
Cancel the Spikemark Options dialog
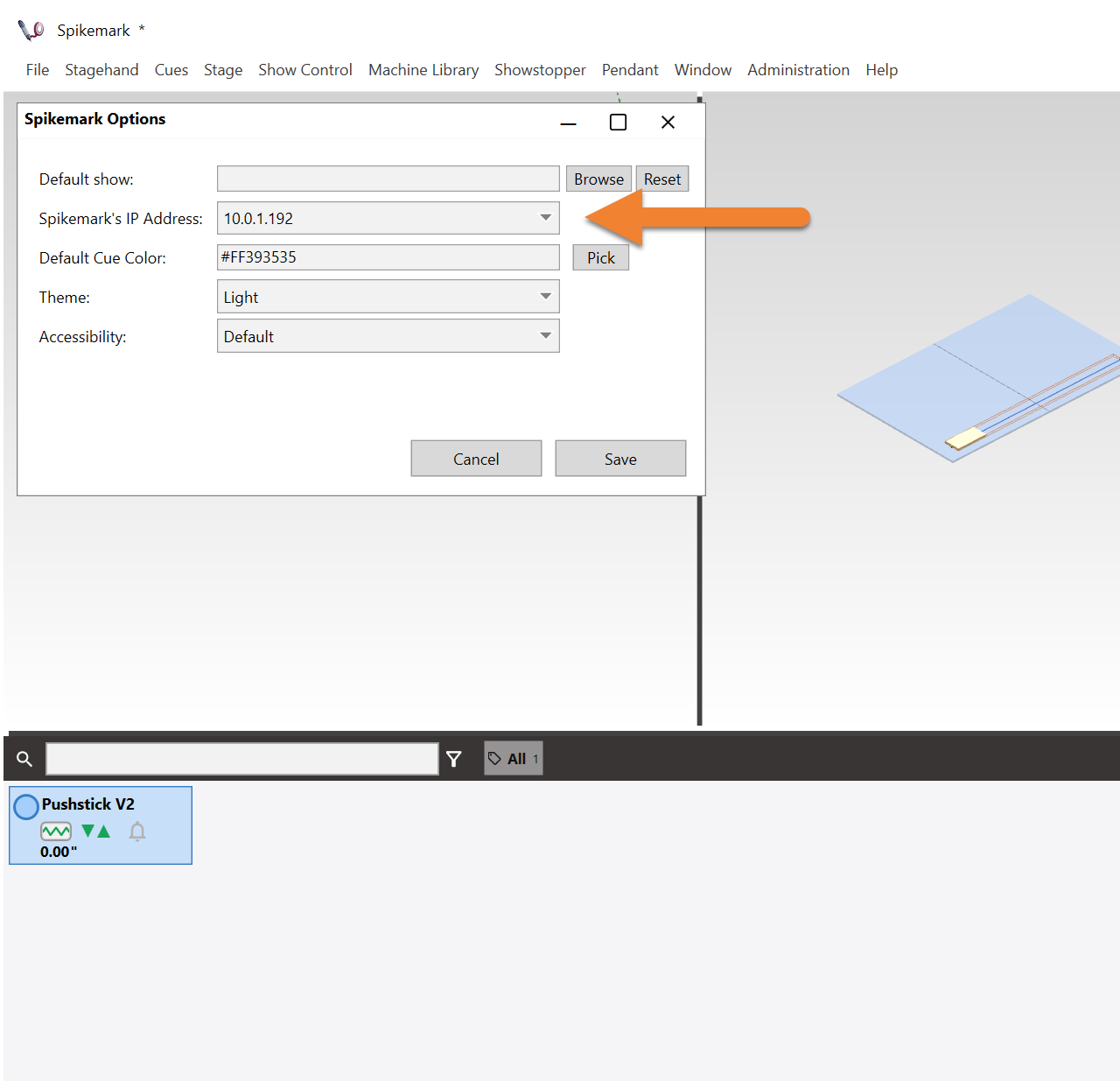476,459
